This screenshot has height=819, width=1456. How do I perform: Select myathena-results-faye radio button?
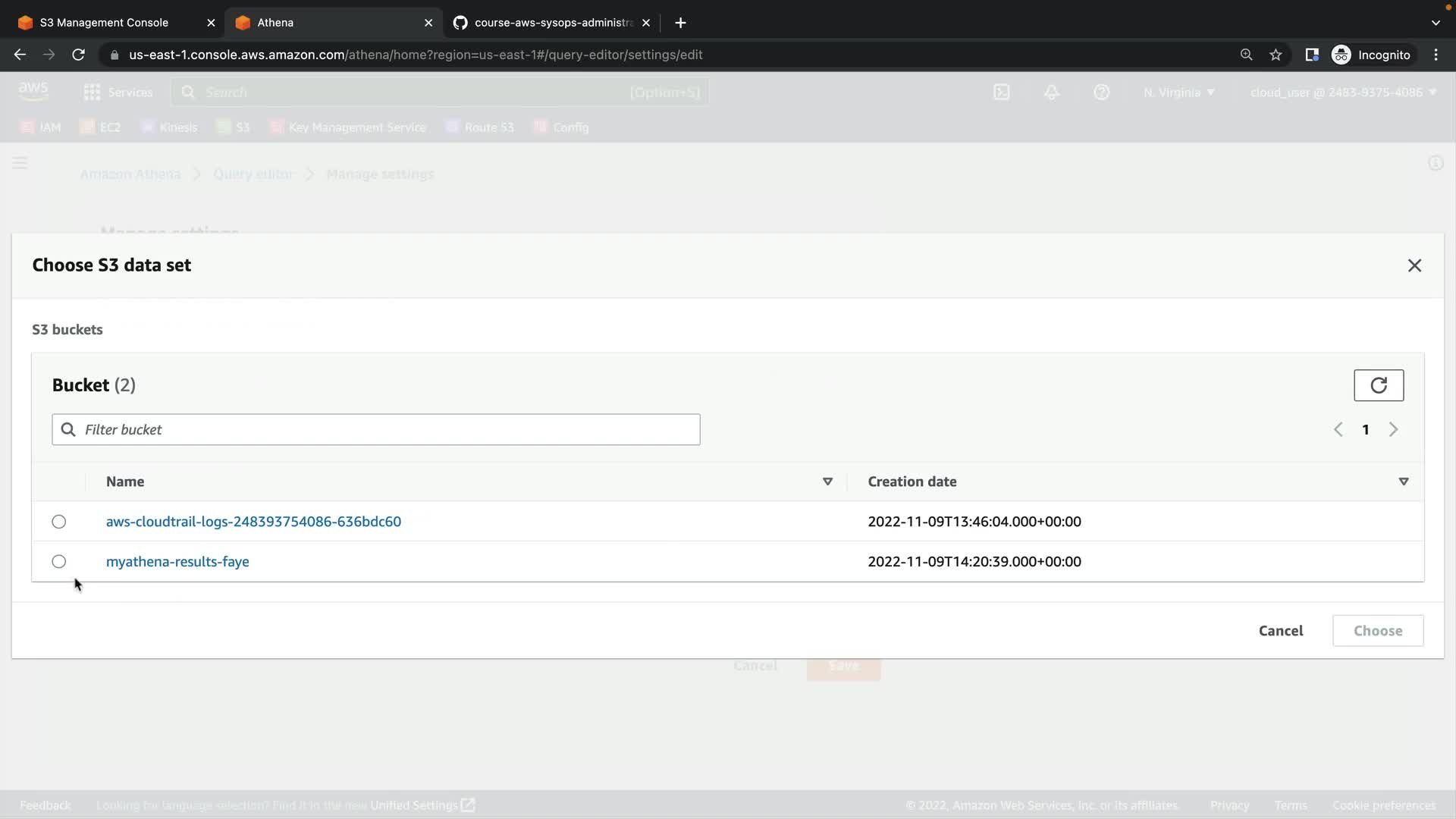59,562
